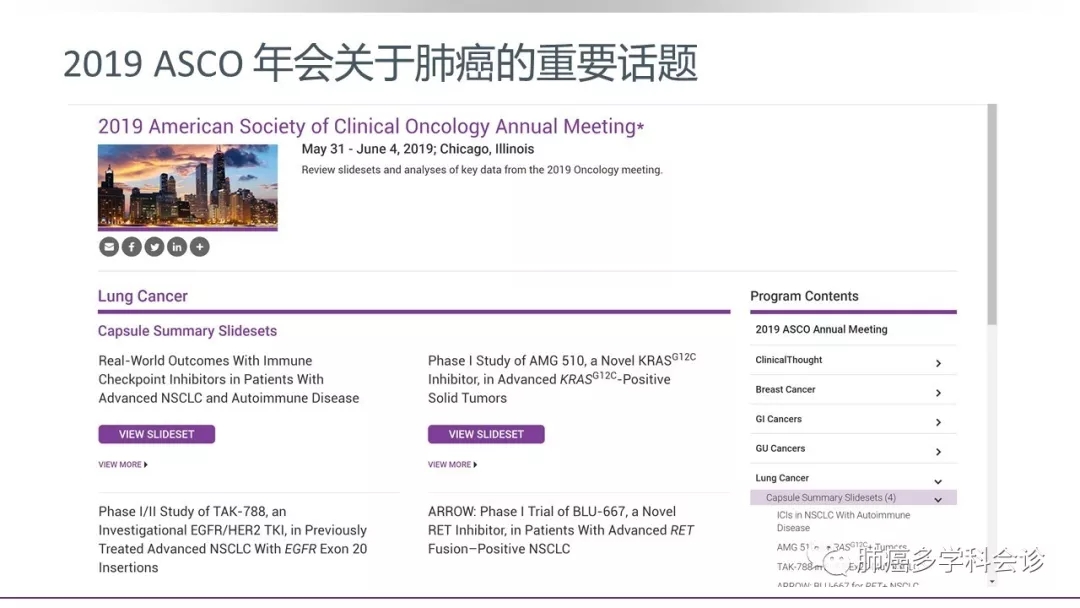Image resolution: width=1080 pixels, height=608 pixels.
Task: Collapse Capsule Summary Slidesets list chevron
Action: pyautogui.click(x=938, y=499)
